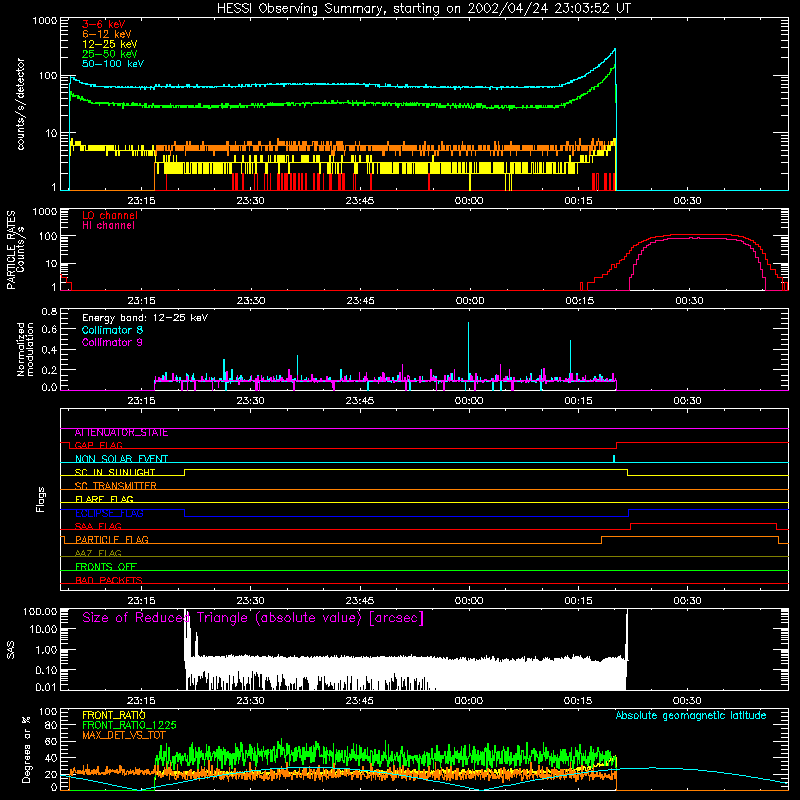Select the yellow 12-25 keV legend label
Viewport: 800px width, 800px height.
(x=110, y=44)
